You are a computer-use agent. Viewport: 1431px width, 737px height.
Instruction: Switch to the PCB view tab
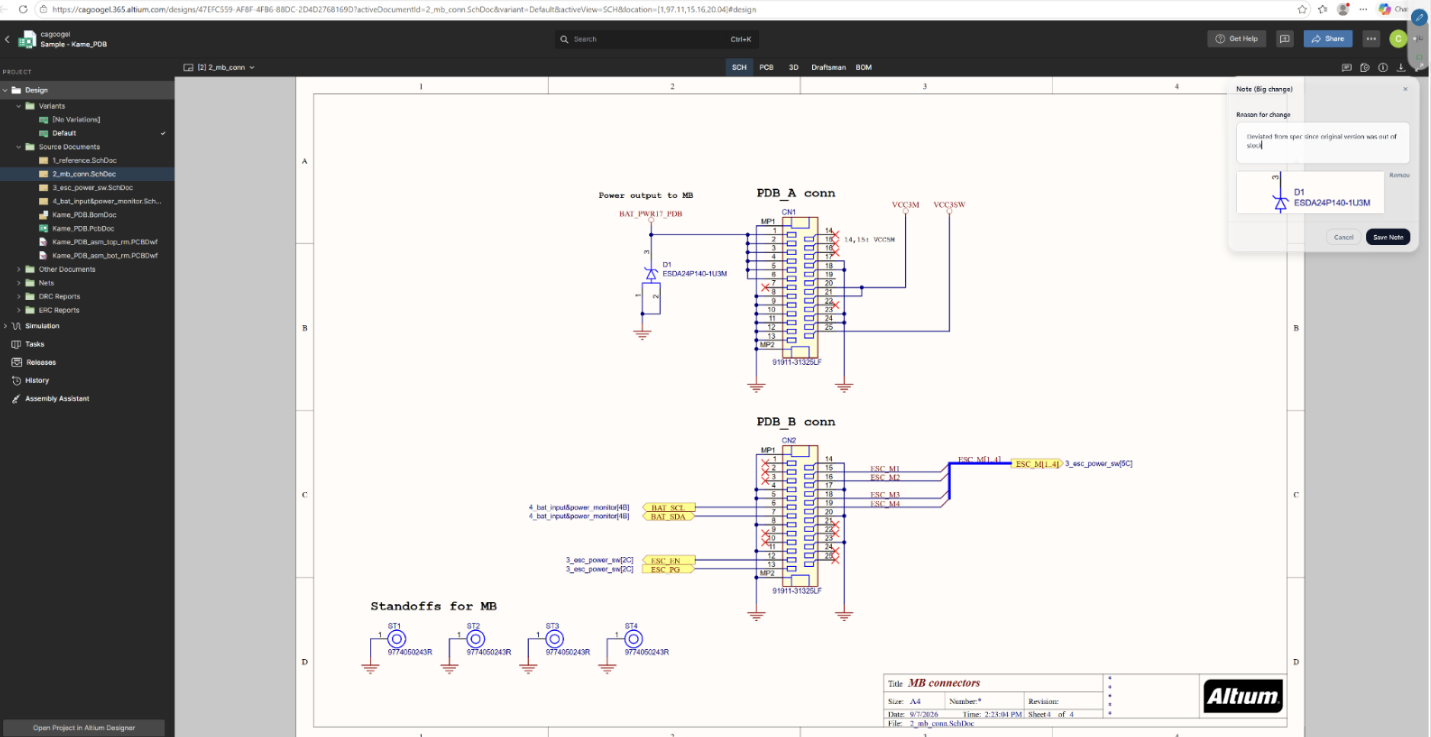pos(766,67)
